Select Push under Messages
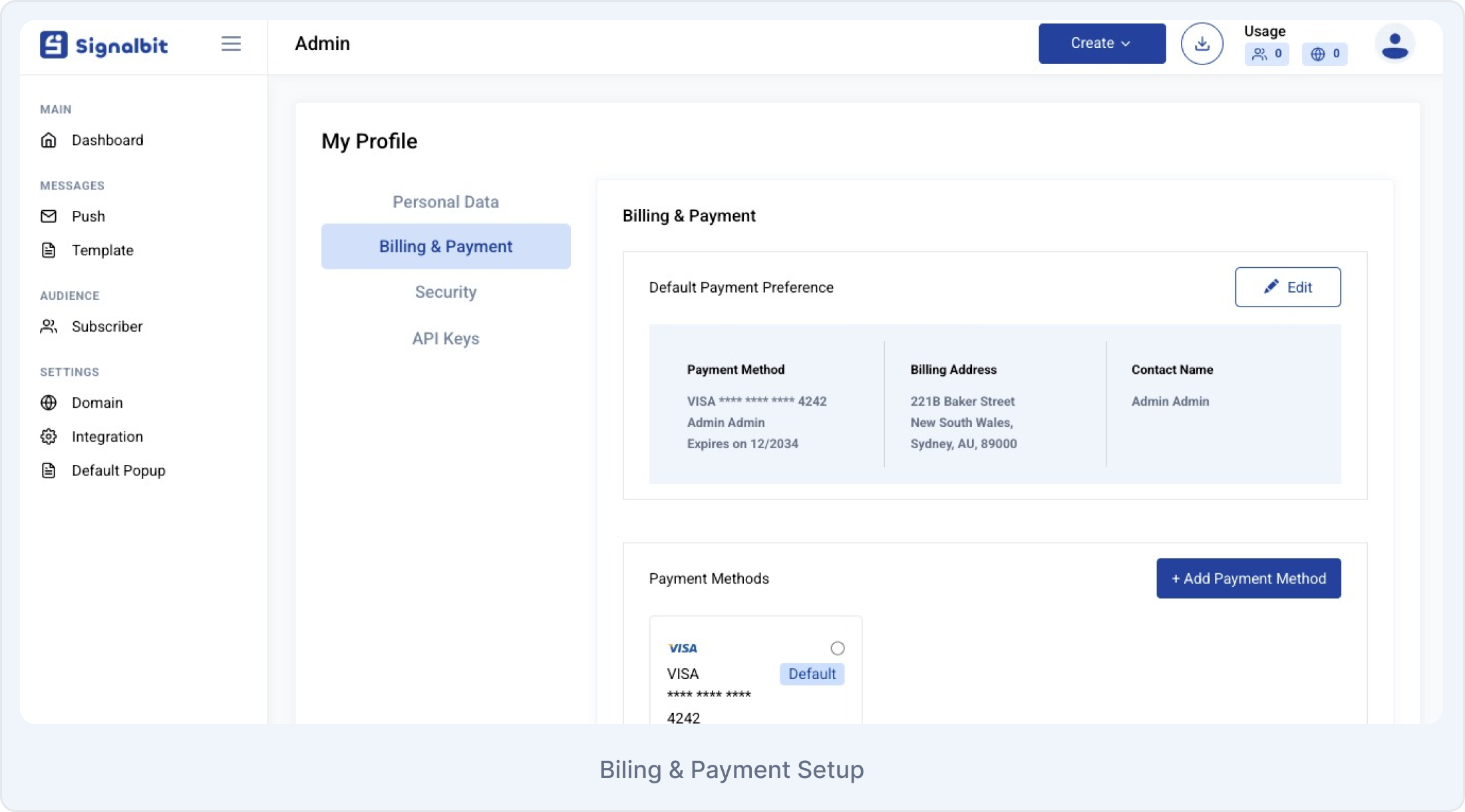 coord(88,216)
